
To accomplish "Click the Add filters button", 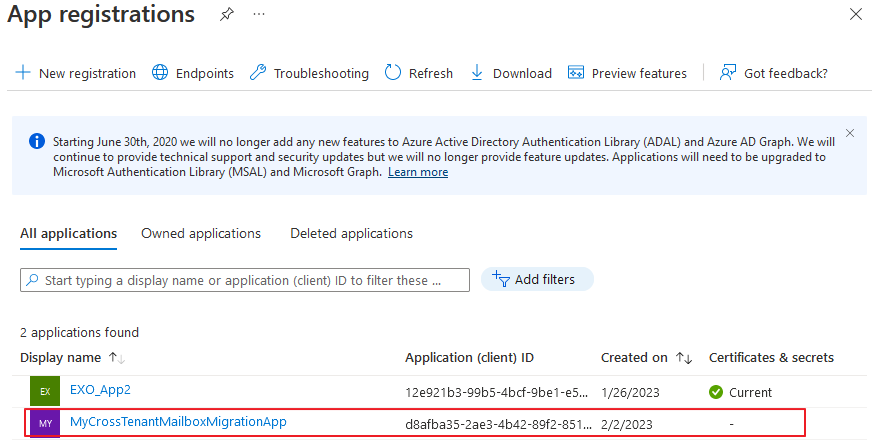I will (x=537, y=279).
